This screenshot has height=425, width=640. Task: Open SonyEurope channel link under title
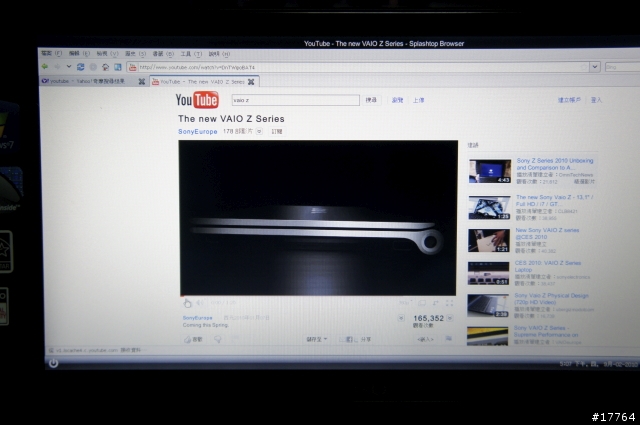pyautogui.click(x=198, y=131)
